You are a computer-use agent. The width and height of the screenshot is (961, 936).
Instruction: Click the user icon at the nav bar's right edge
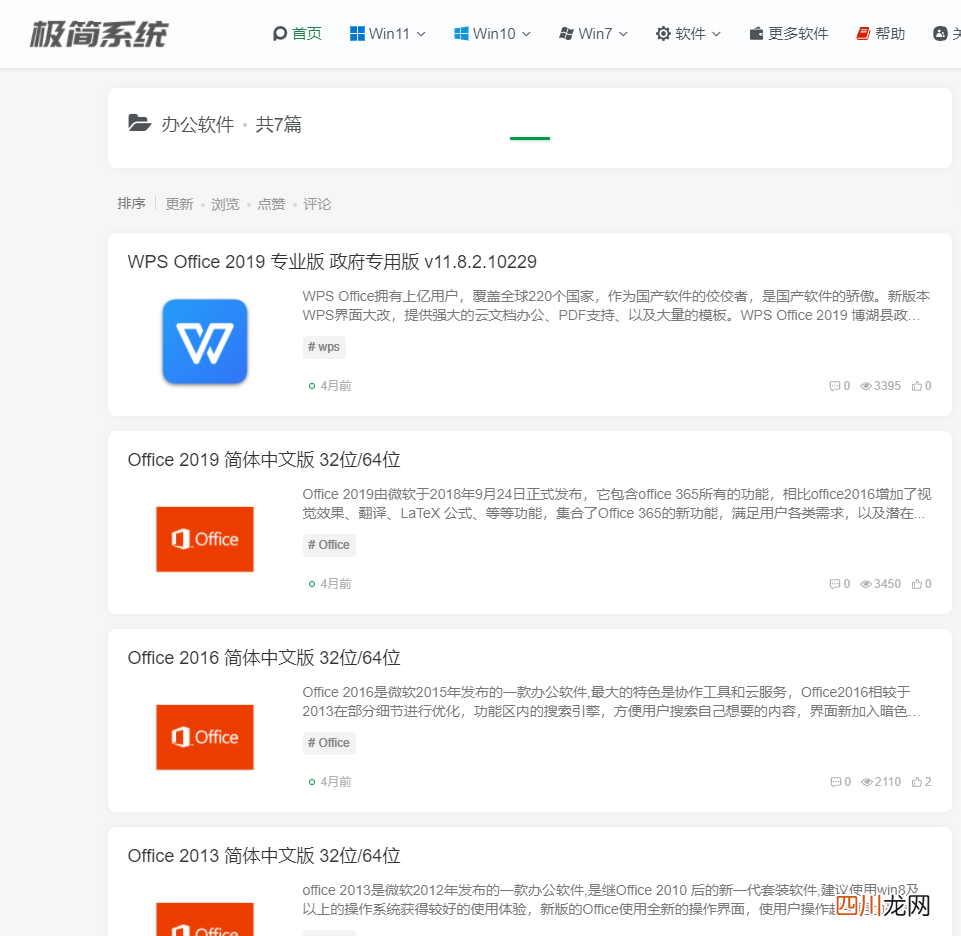(x=940, y=34)
